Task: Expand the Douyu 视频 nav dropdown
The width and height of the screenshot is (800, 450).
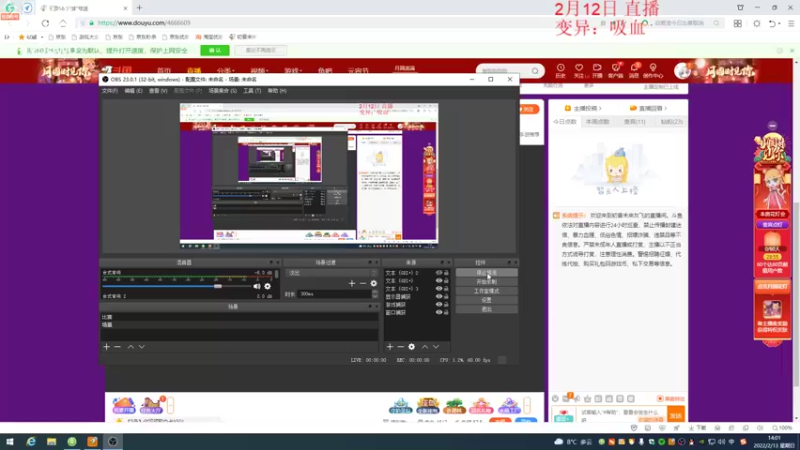Action: 259,70
